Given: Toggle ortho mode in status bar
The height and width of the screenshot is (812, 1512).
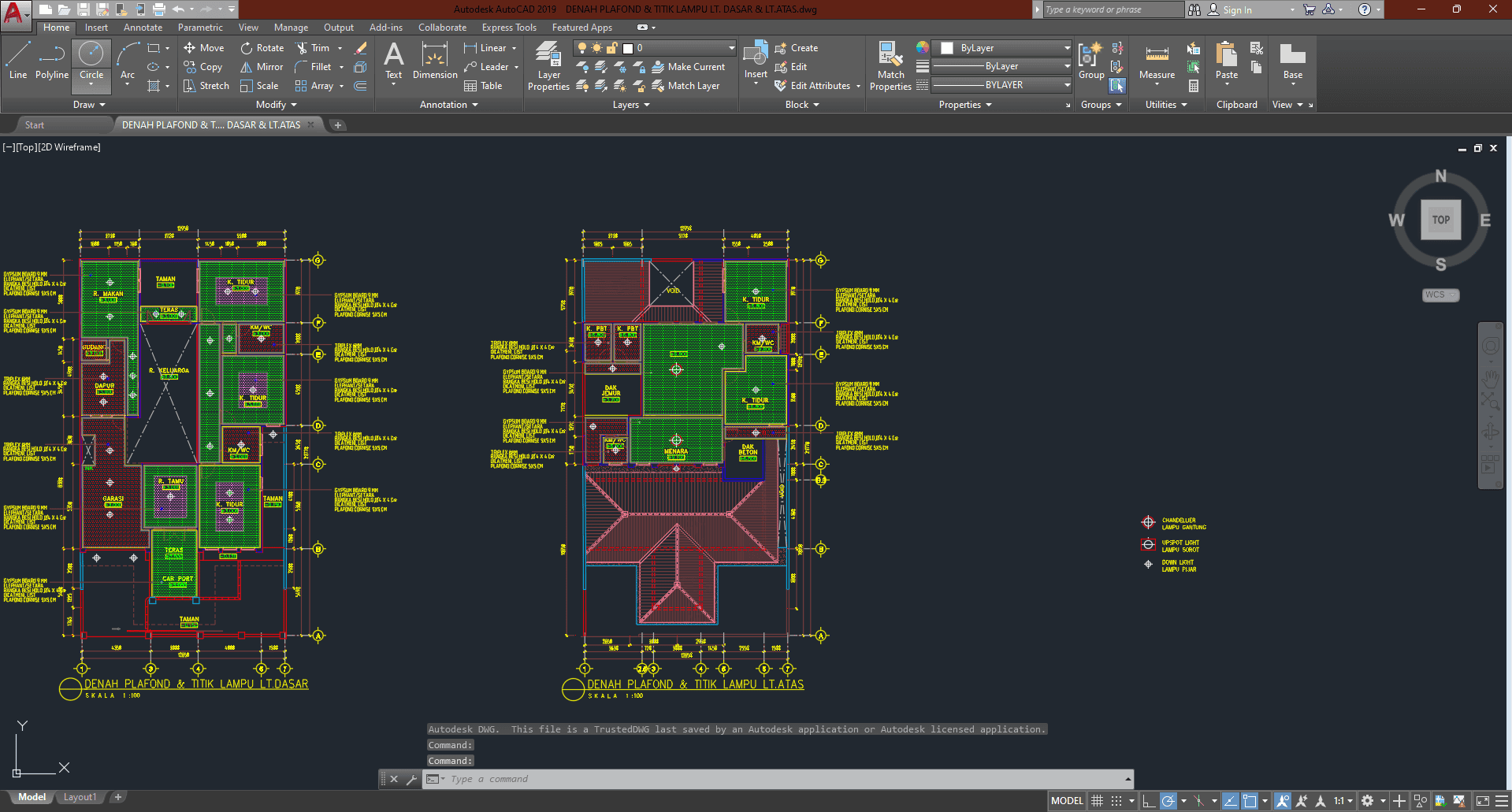Looking at the screenshot, I should tap(1149, 801).
